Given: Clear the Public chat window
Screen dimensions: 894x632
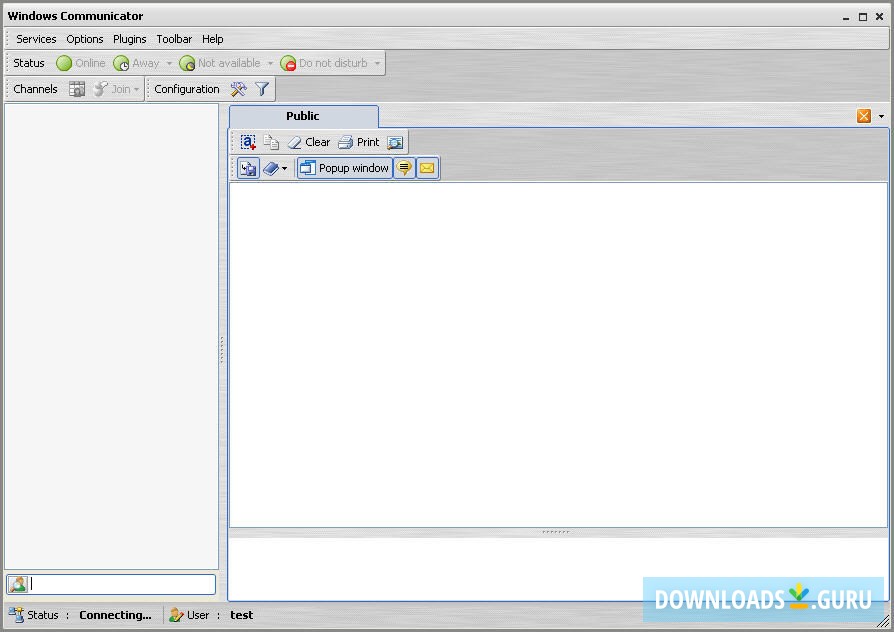Looking at the screenshot, I should point(308,142).
